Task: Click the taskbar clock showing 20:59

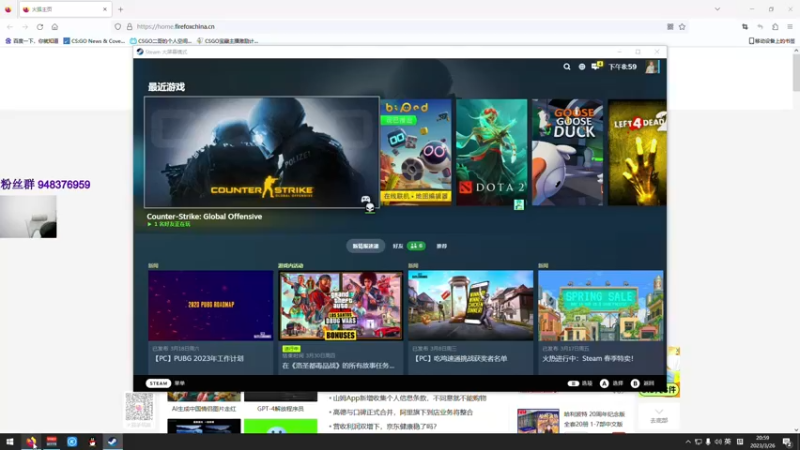Action: [762, 442]
